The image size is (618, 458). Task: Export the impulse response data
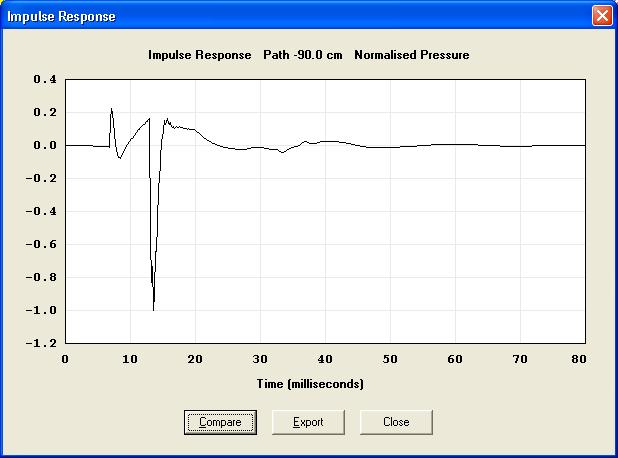(x=308, y=422)
